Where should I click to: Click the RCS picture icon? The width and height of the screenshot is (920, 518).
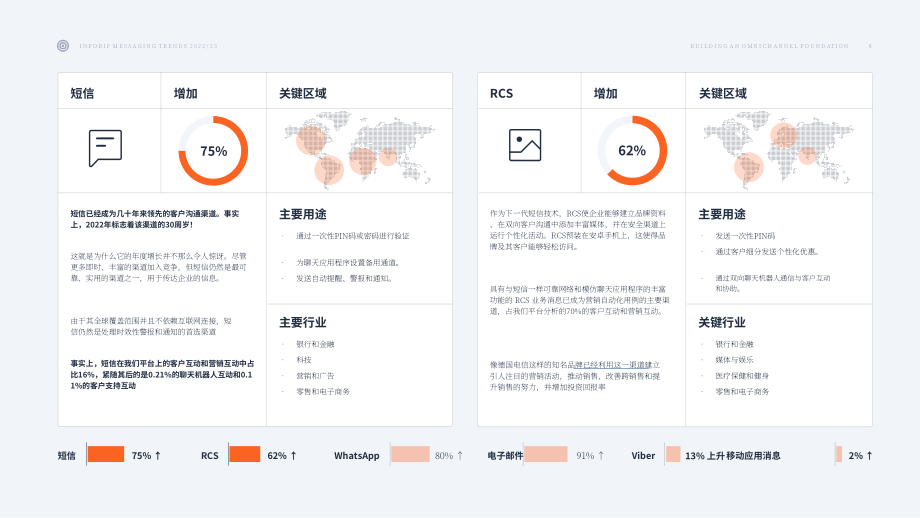coord(525,145)
